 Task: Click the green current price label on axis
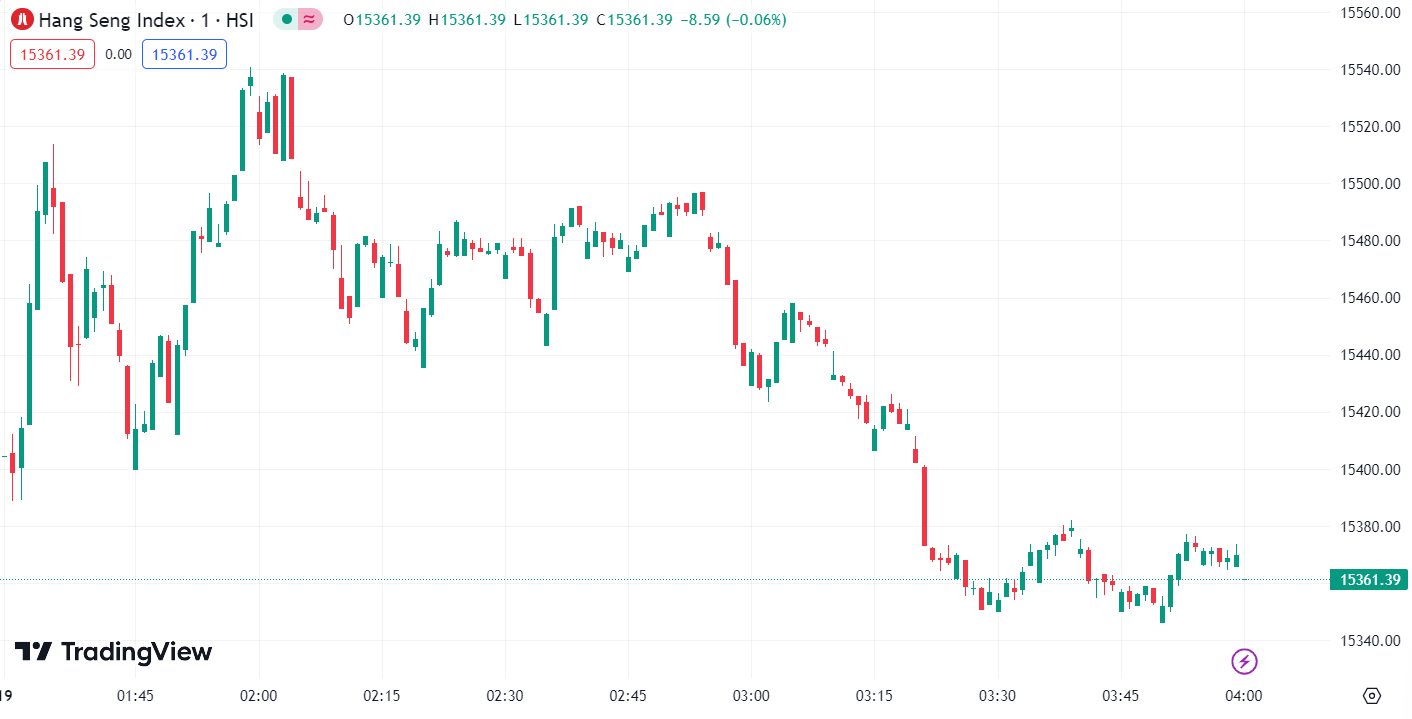point(1368,580)
